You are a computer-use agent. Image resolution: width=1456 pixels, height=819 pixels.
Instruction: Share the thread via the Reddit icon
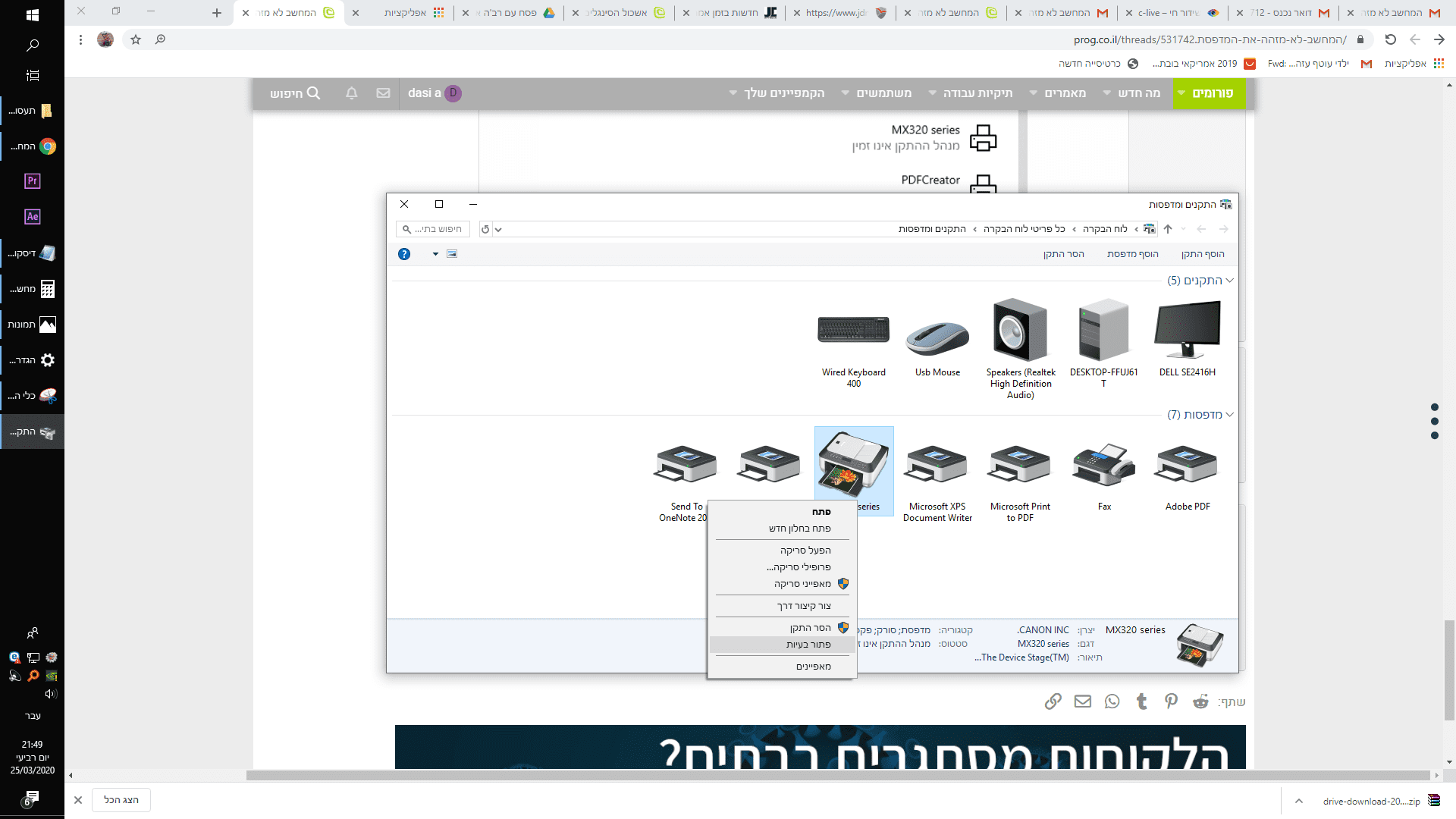tap(1200, 701)
